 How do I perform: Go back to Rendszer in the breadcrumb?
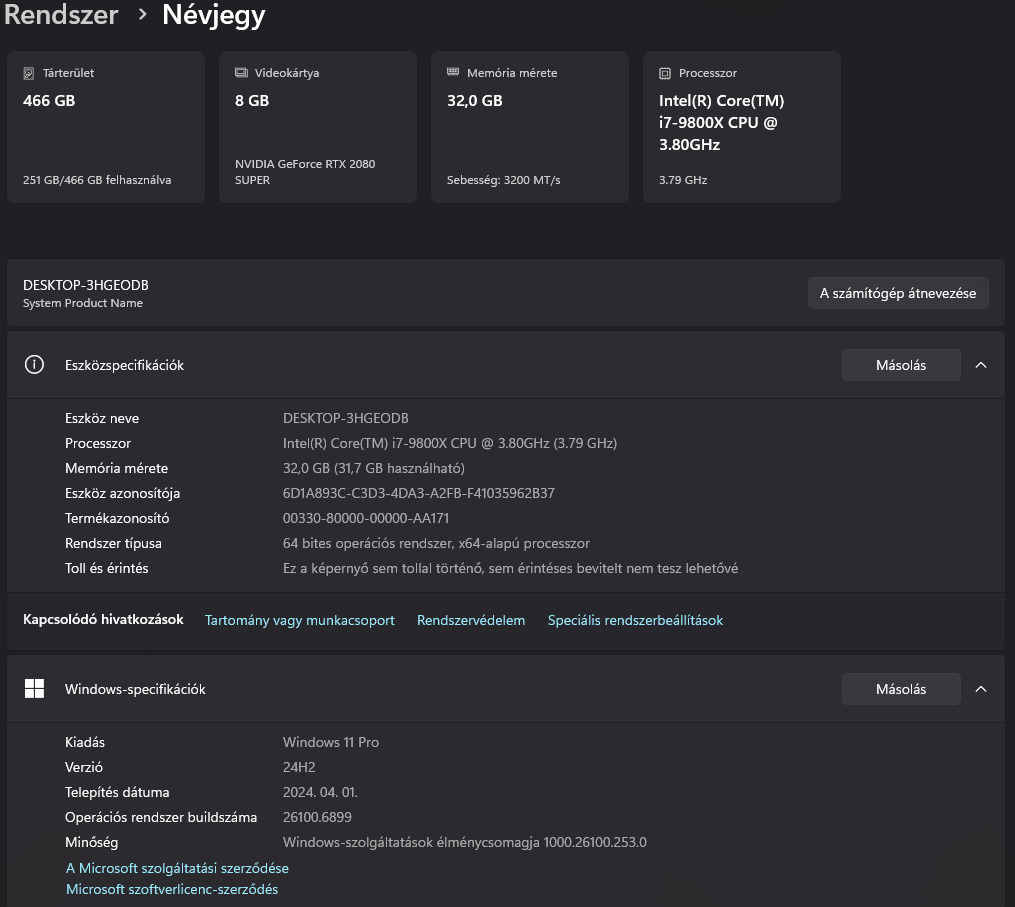point(61,15)
